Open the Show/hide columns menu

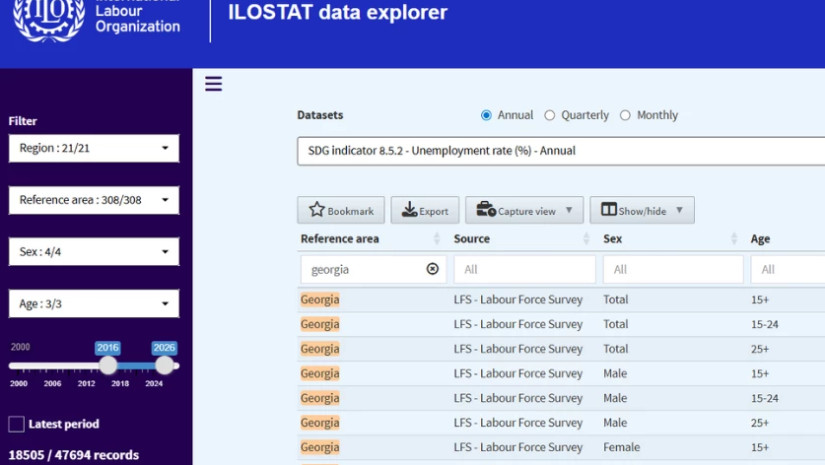click(x=641, y=210)
